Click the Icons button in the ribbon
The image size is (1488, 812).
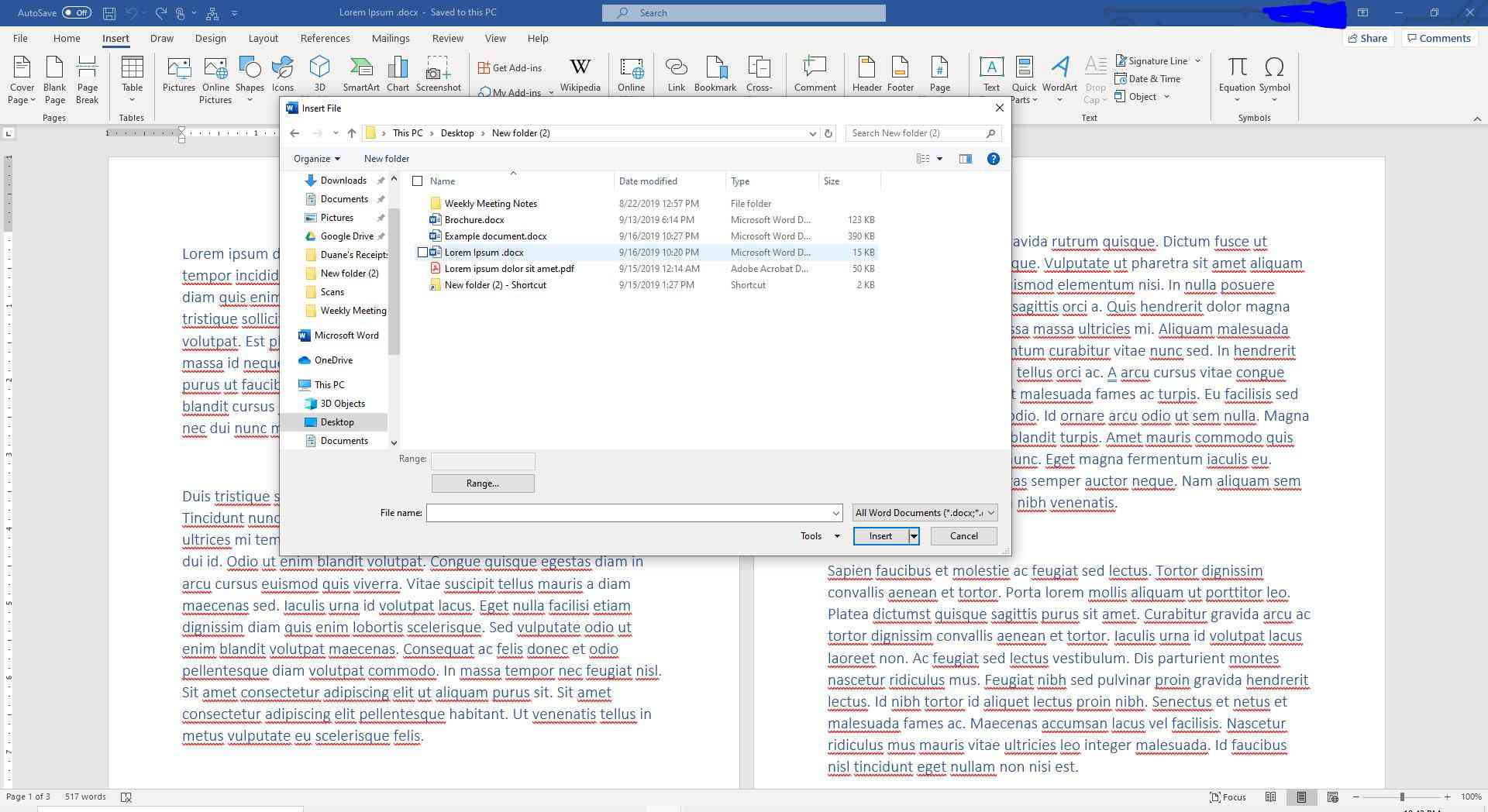(x=283, y=75)
